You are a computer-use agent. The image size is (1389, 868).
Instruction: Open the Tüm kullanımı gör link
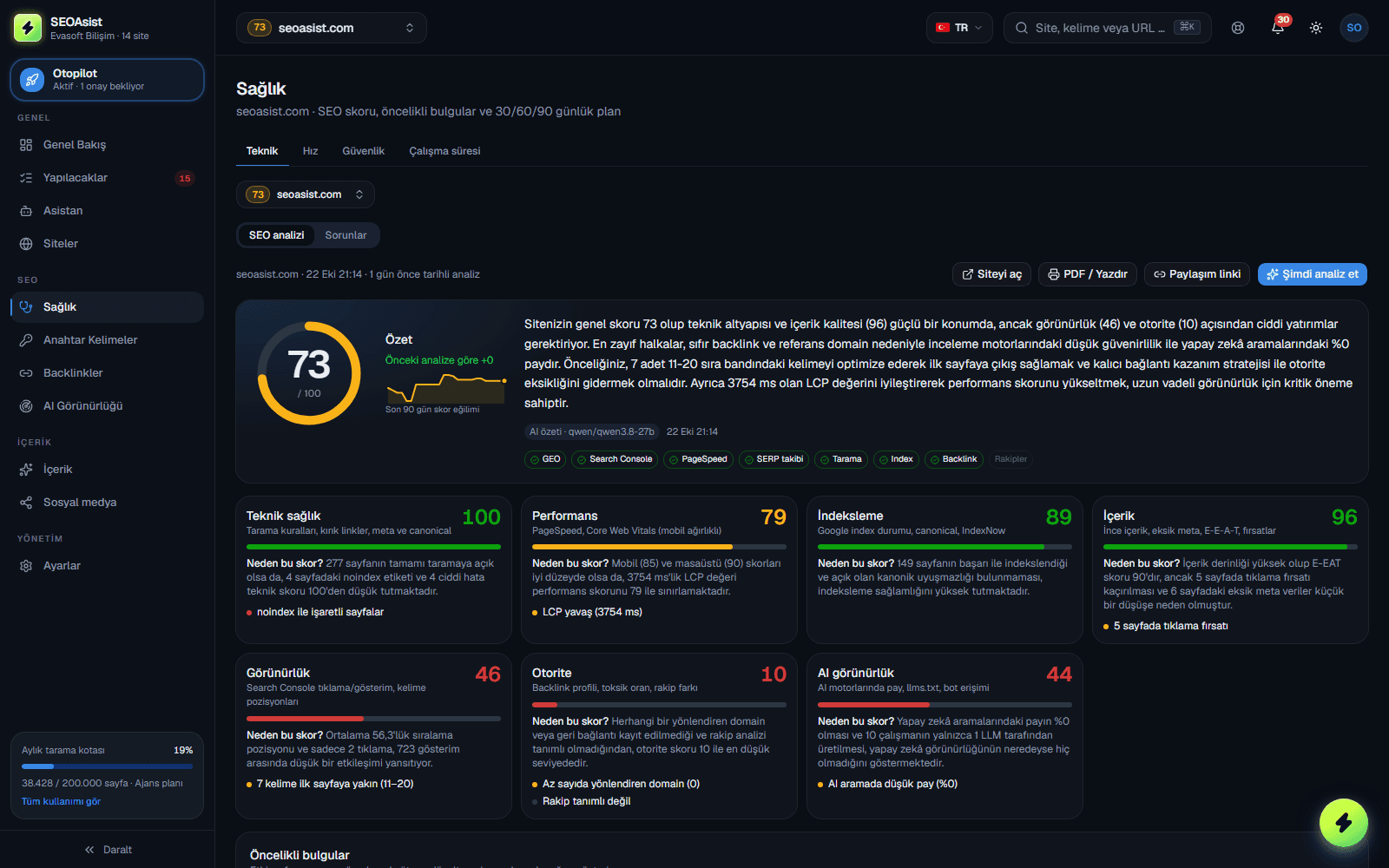tap(61, 802)
